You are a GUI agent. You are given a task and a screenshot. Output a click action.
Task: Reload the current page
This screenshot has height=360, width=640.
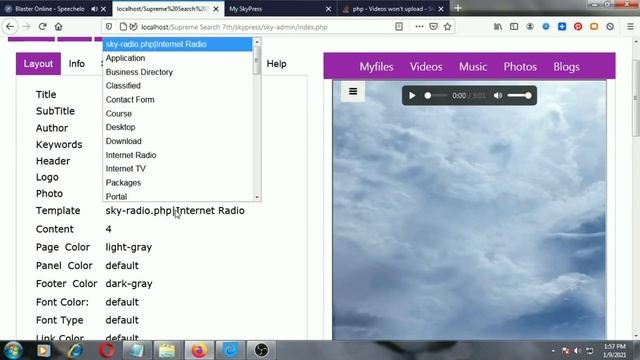[x=42, y=27]
